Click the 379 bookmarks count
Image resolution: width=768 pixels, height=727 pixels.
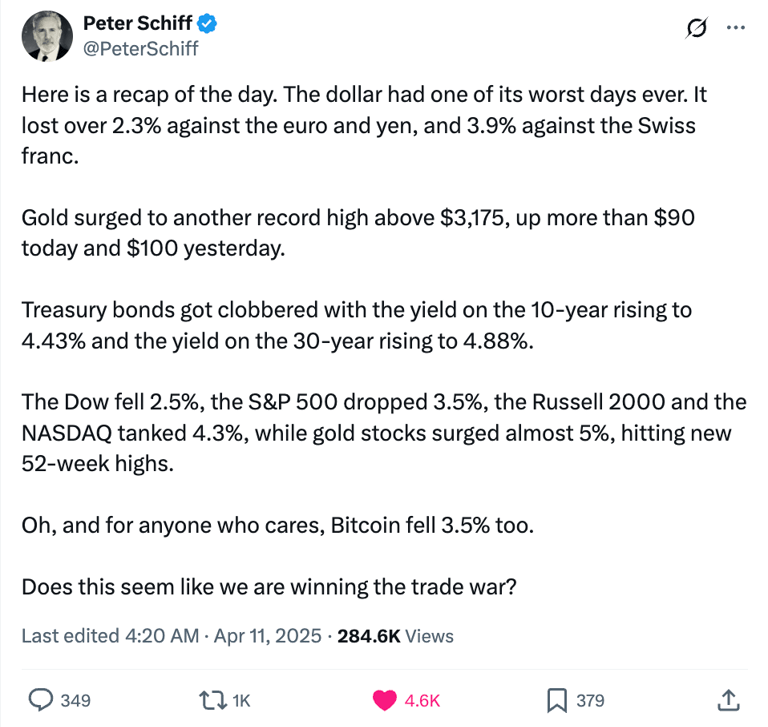pyautogui.click(x=590, y=701)
